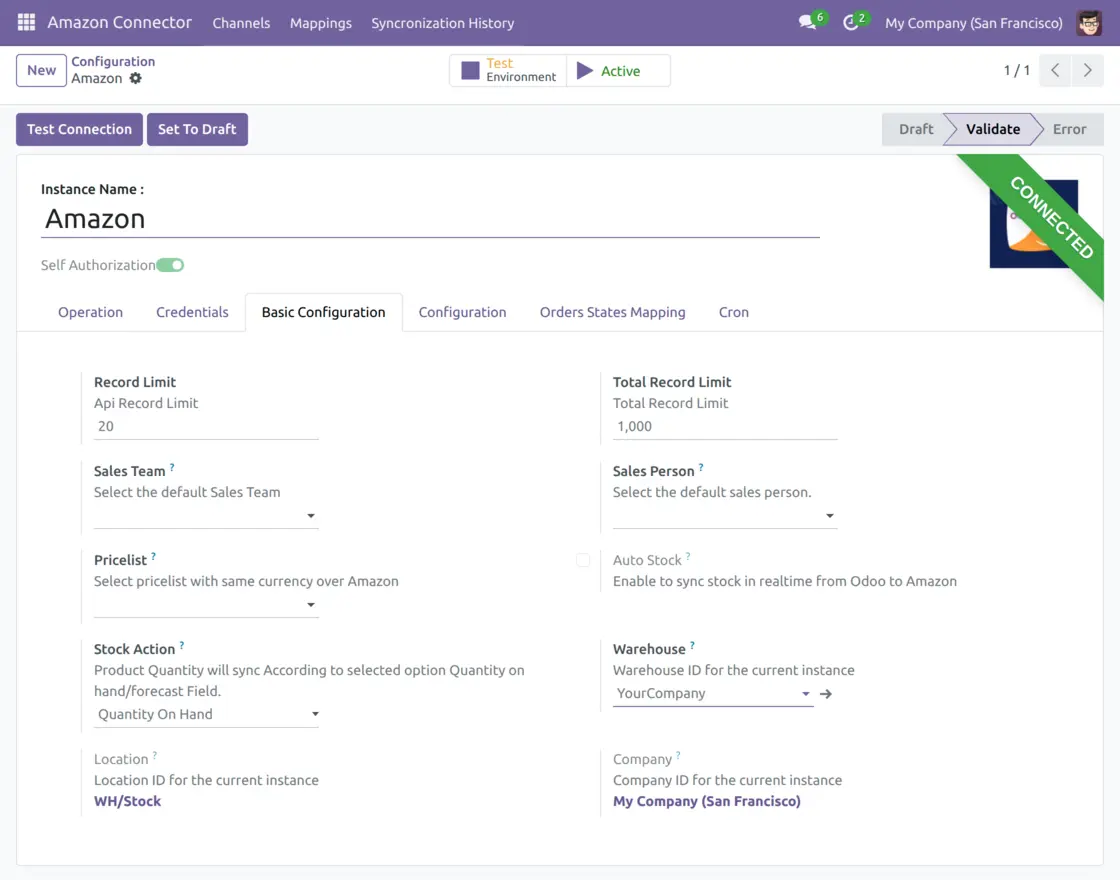This screenshot has height=880, width=1120.
Task: Click the user avatar in top bar
Action: (x=1089, y=23)
